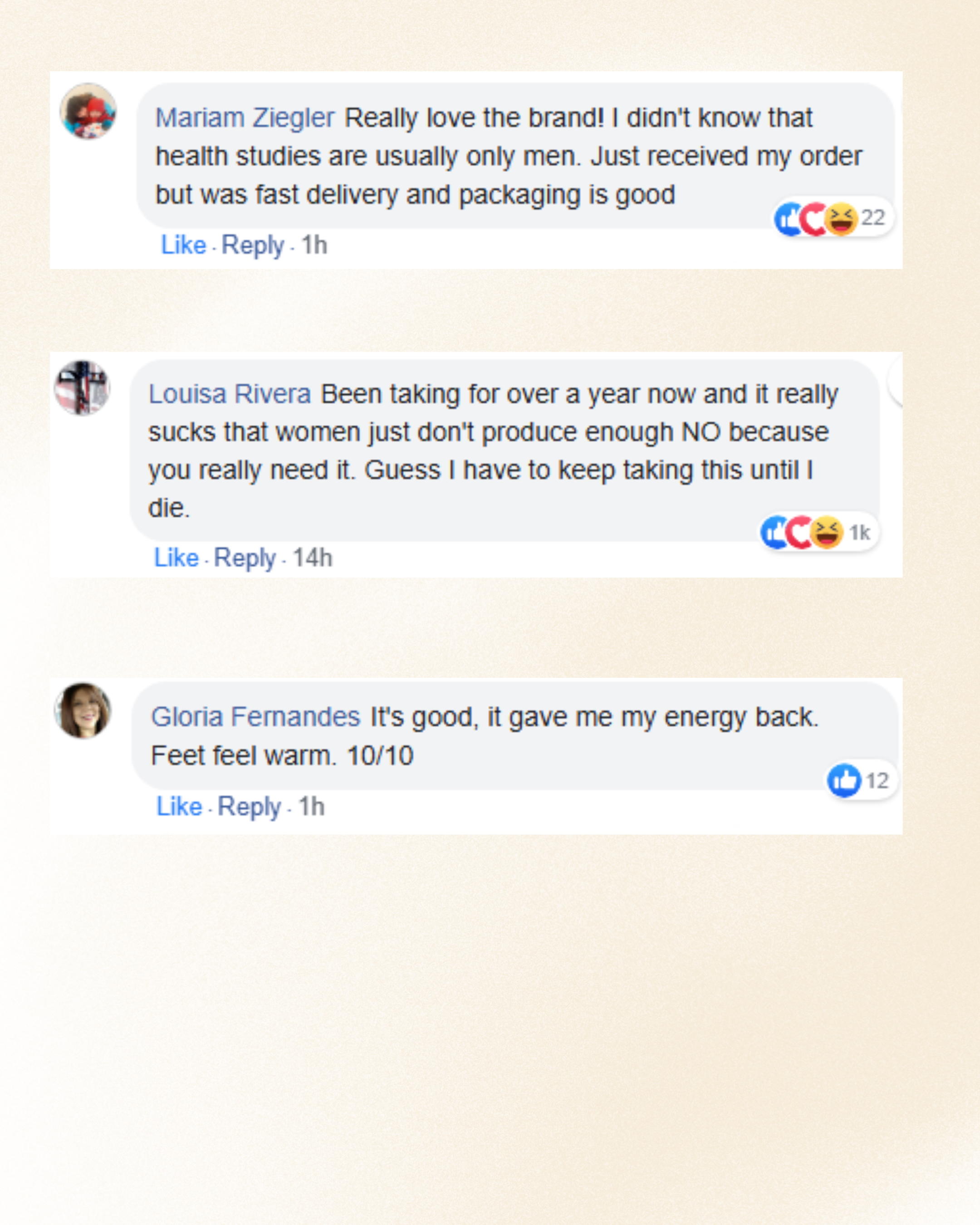Click the haha reaction on Mariam Ziegler's comment
Viewport: 980px width, 1225px height.
tap(841, 219)
